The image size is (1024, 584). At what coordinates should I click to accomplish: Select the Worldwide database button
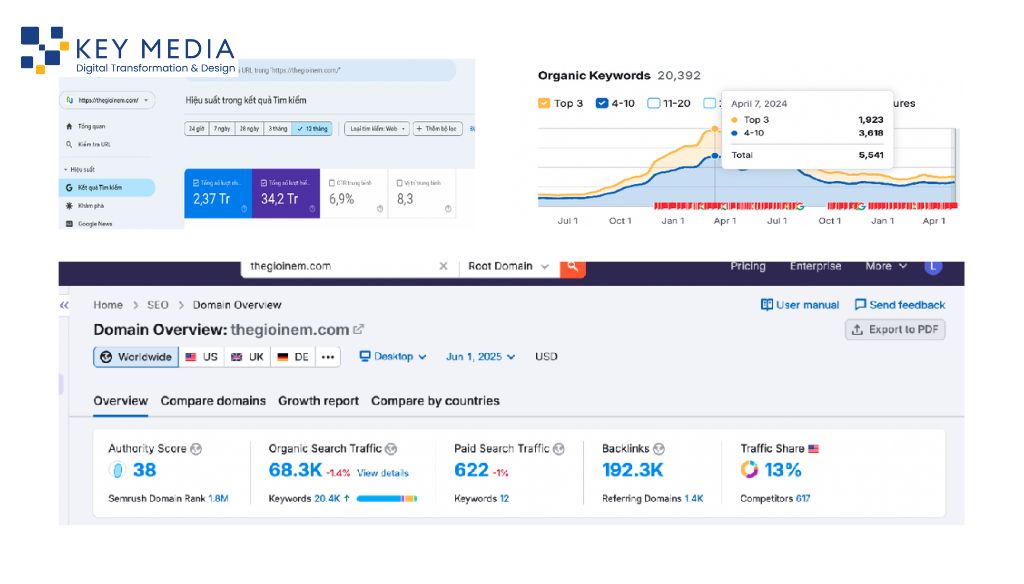[x=136, y=357]
